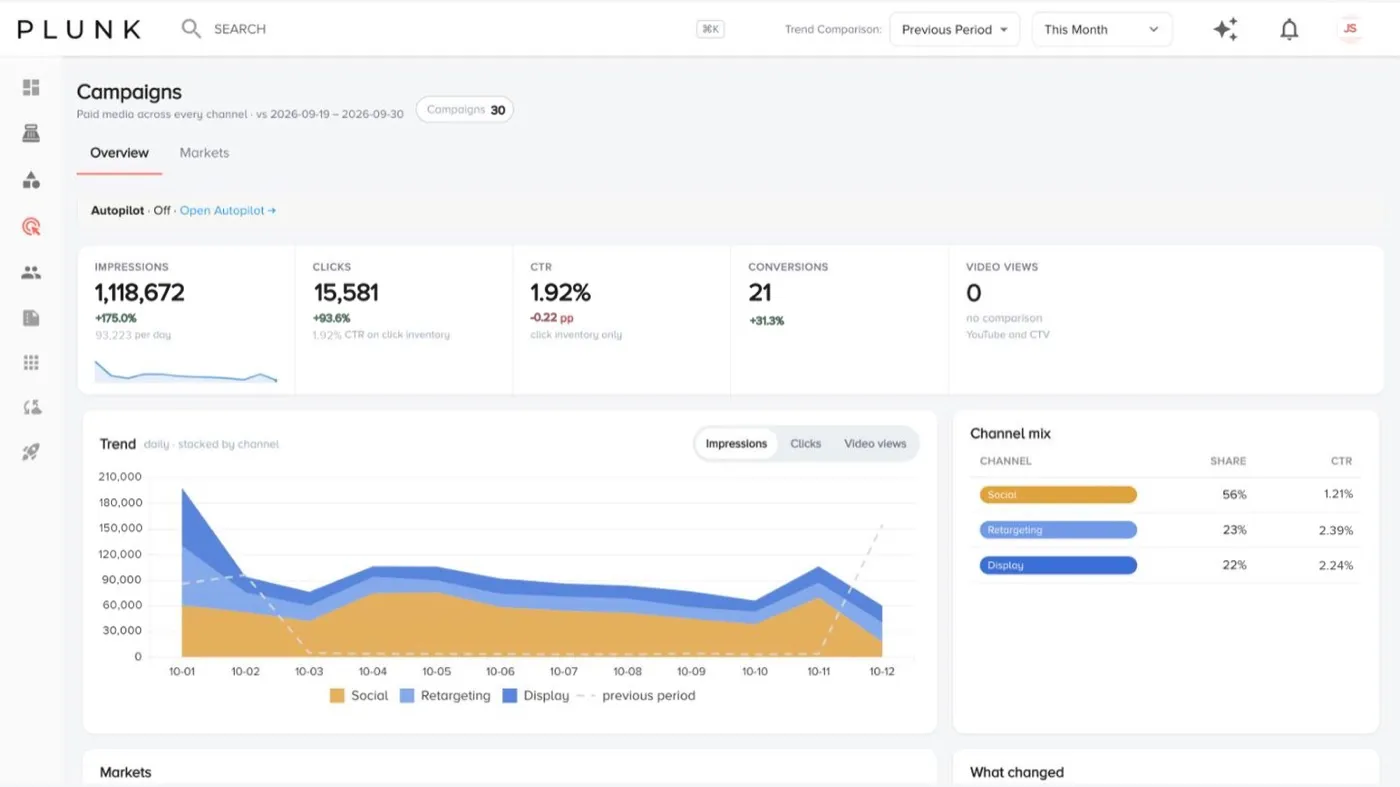Open the notifications bell
Image resolution: width=1400 pixels, height=787 pixels.
1290,30
